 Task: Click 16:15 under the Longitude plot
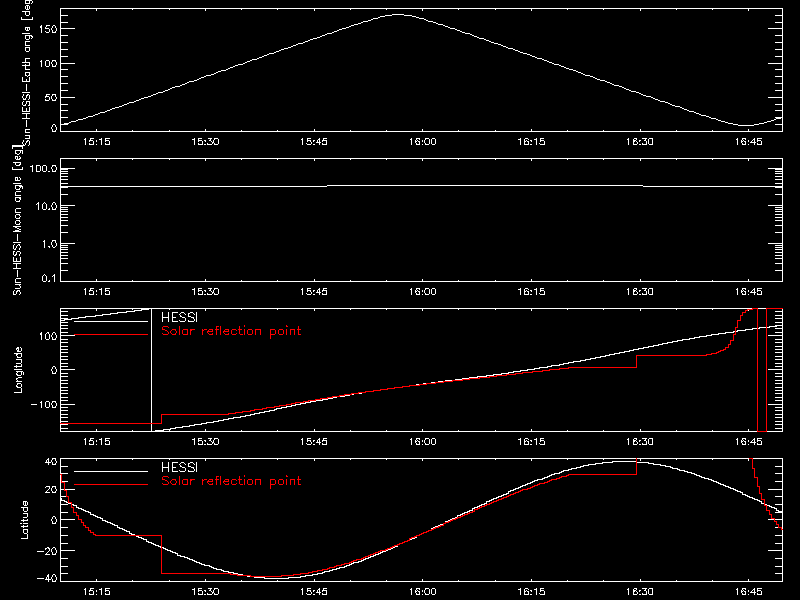(531, 442)
